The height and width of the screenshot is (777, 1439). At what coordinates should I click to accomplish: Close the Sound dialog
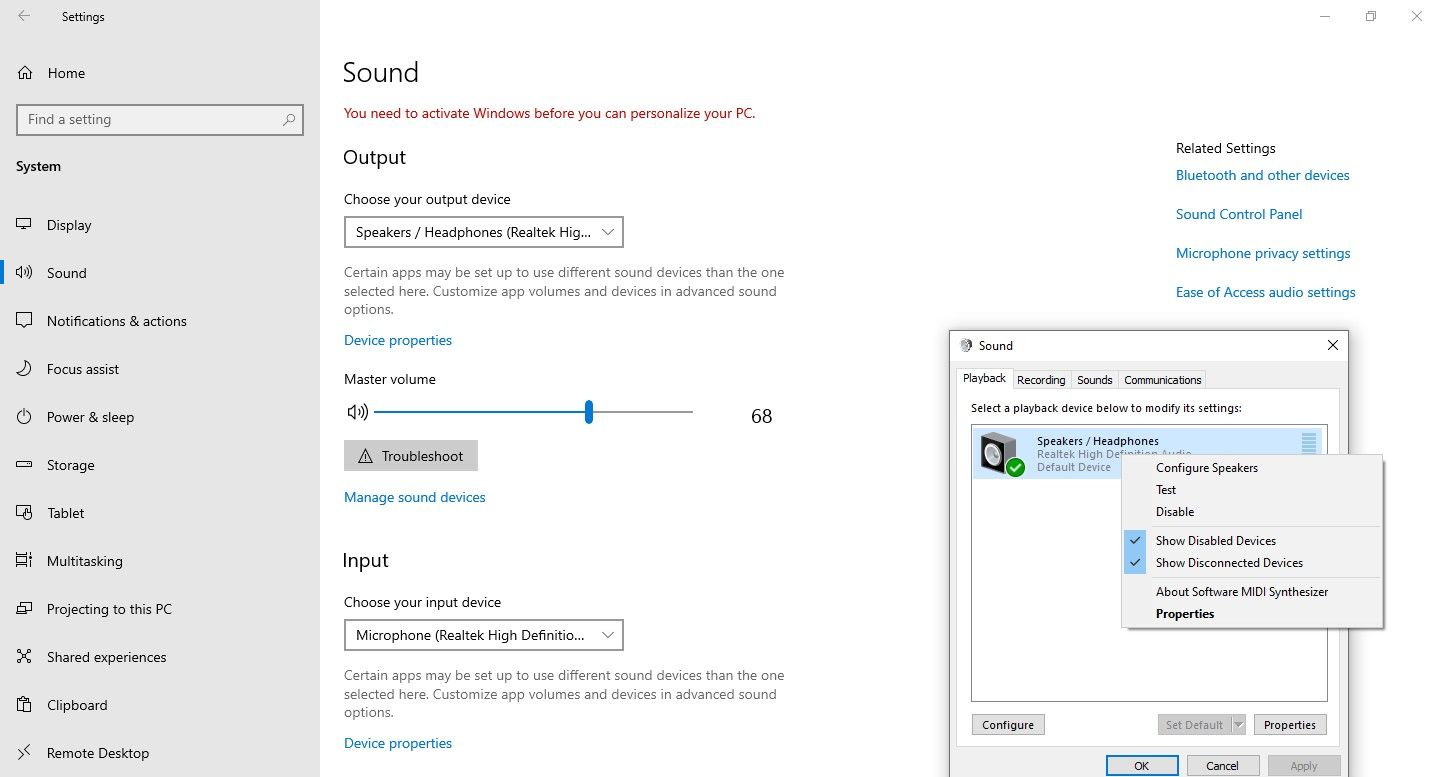coord(1332,345)
